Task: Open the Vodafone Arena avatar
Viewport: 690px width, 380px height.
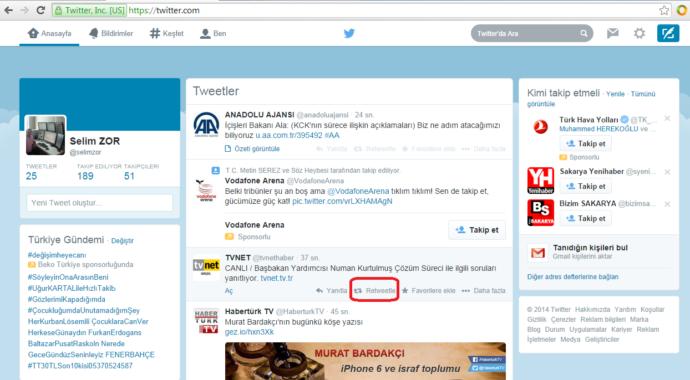Action: tap(206, 190)
